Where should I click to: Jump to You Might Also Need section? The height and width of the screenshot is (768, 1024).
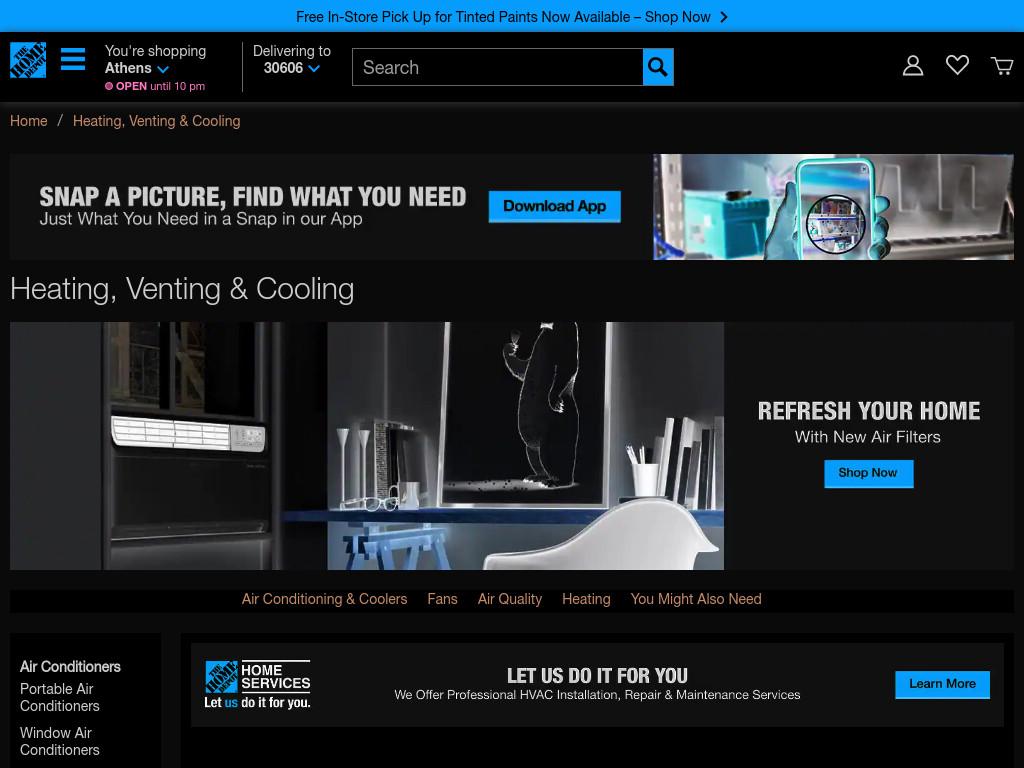click(x=696, y=599)
